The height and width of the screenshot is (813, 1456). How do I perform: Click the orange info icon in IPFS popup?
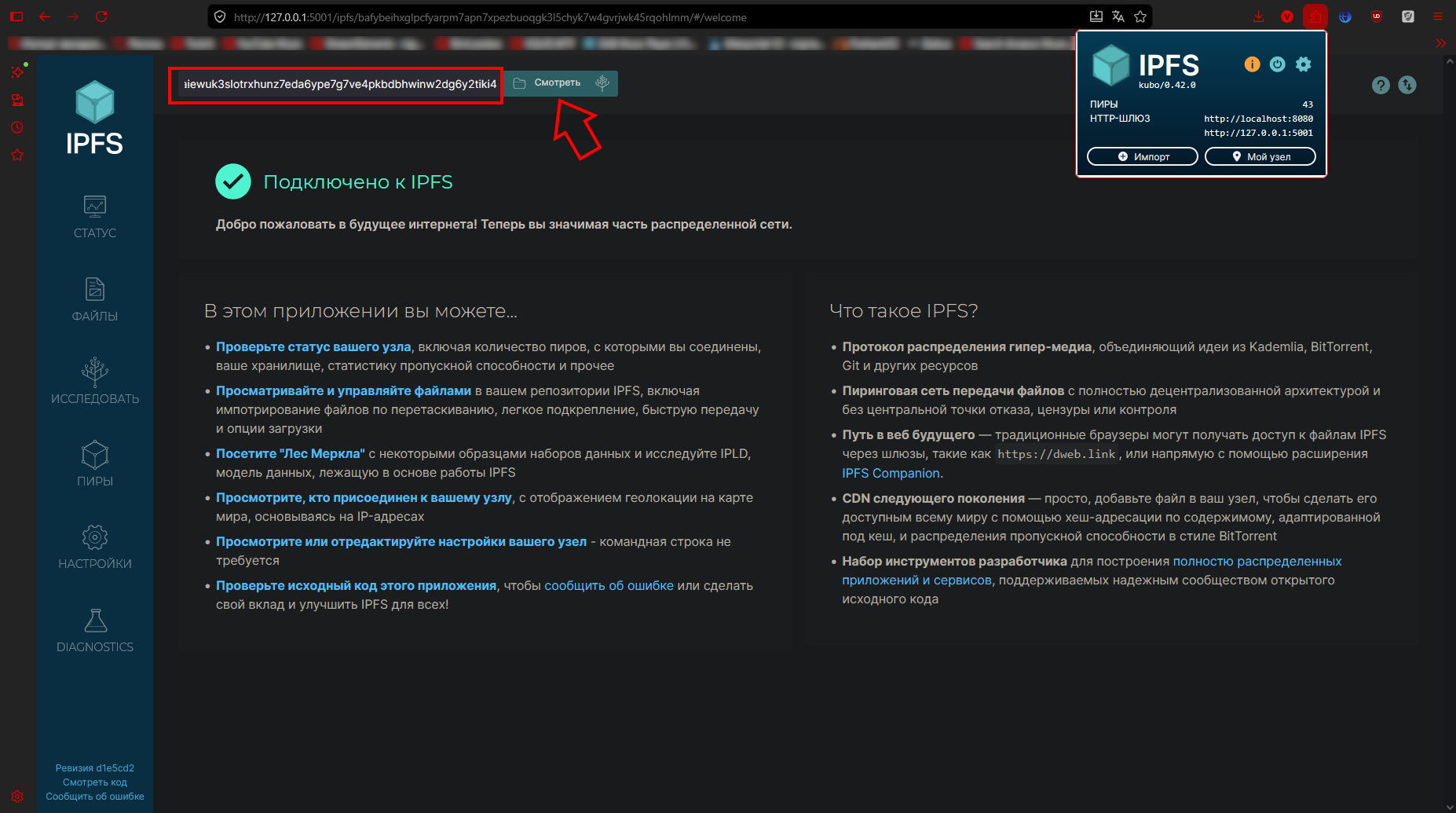tap(1252, 64)
